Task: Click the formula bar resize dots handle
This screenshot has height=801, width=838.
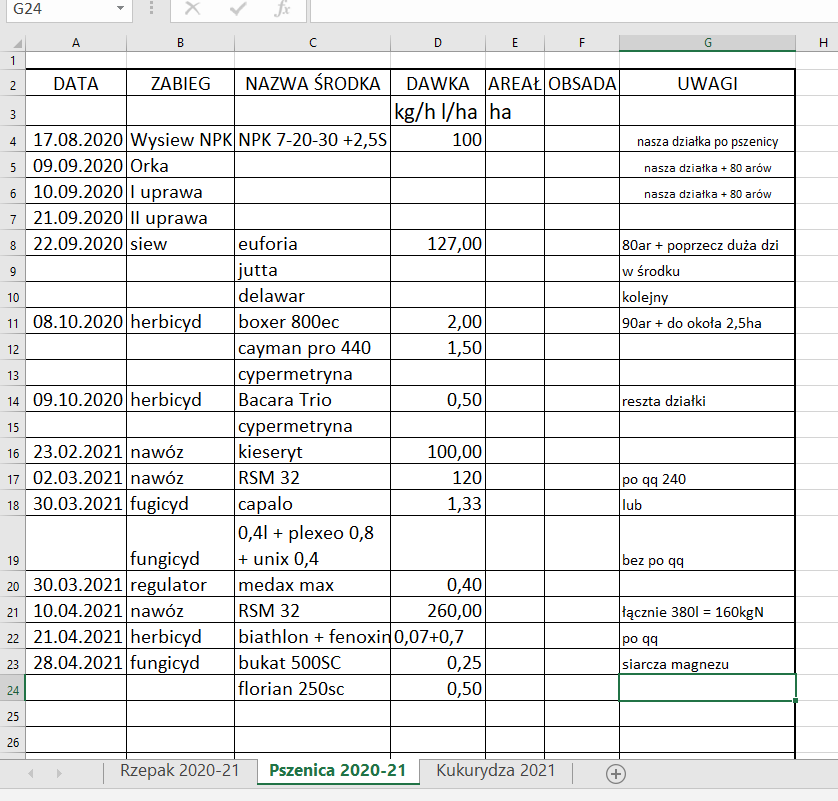Action: click(151, 9)
